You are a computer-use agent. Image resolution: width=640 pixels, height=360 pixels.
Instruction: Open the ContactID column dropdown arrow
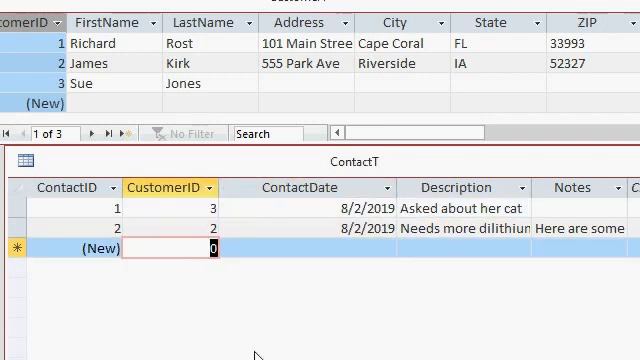point(113,188)
